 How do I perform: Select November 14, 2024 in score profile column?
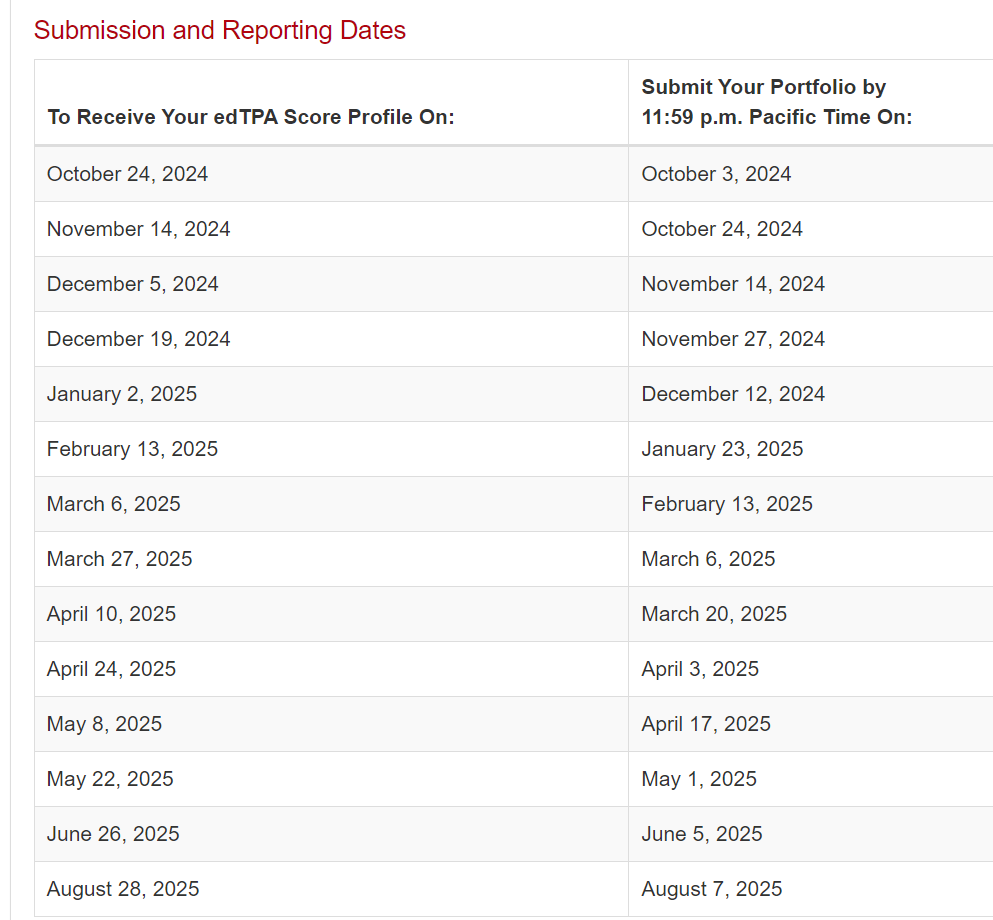[x=138, y=229]
